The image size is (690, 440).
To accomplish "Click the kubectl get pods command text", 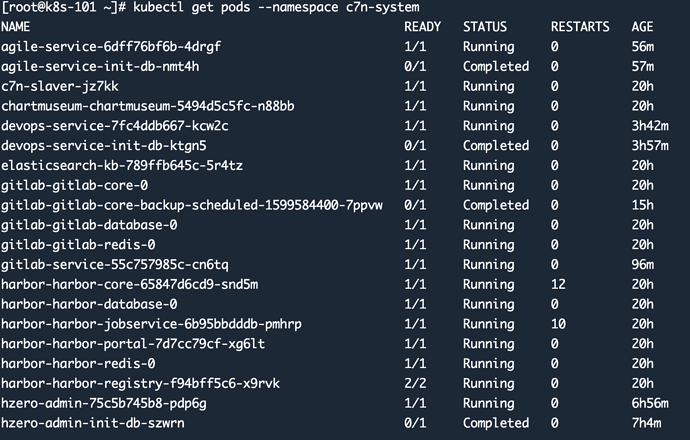I will [x=276, y=7].
